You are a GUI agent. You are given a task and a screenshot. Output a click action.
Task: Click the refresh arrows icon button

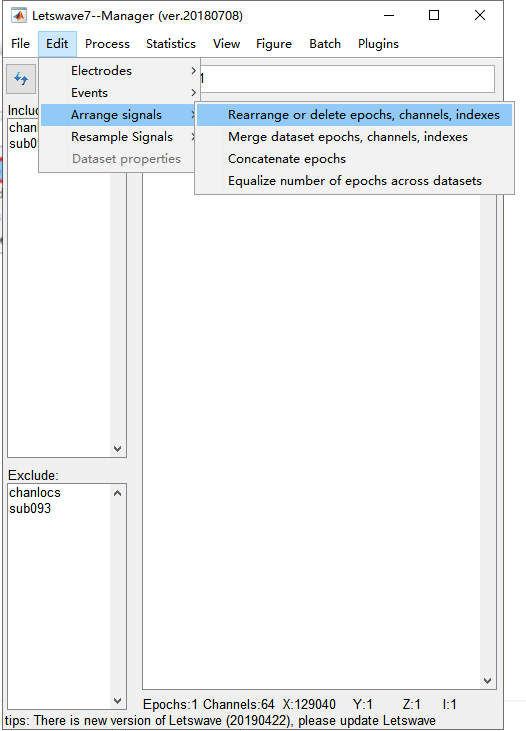pyautogui.click(x=21, y=79)
